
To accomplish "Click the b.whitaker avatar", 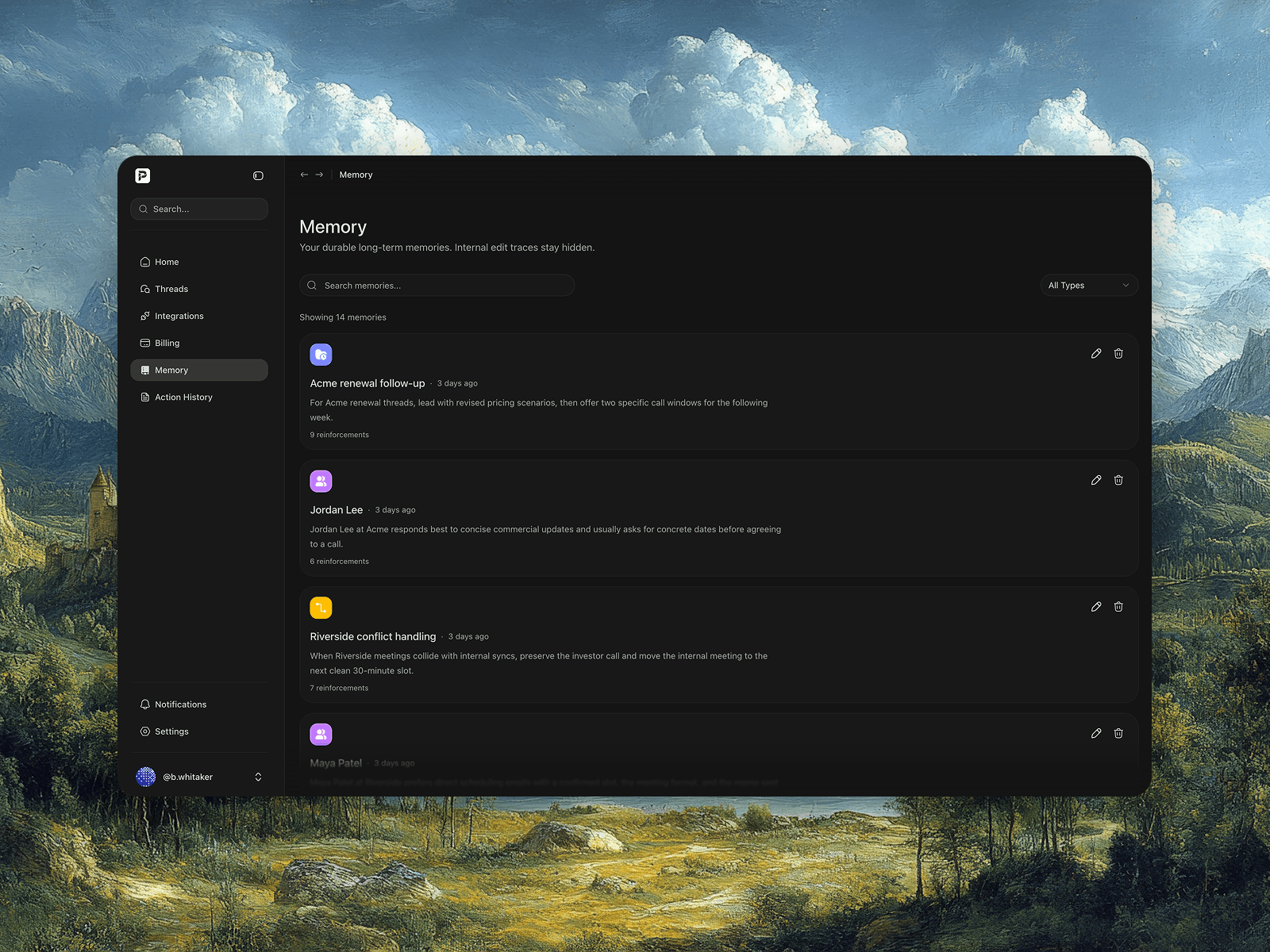I will [x=146, y=777].
